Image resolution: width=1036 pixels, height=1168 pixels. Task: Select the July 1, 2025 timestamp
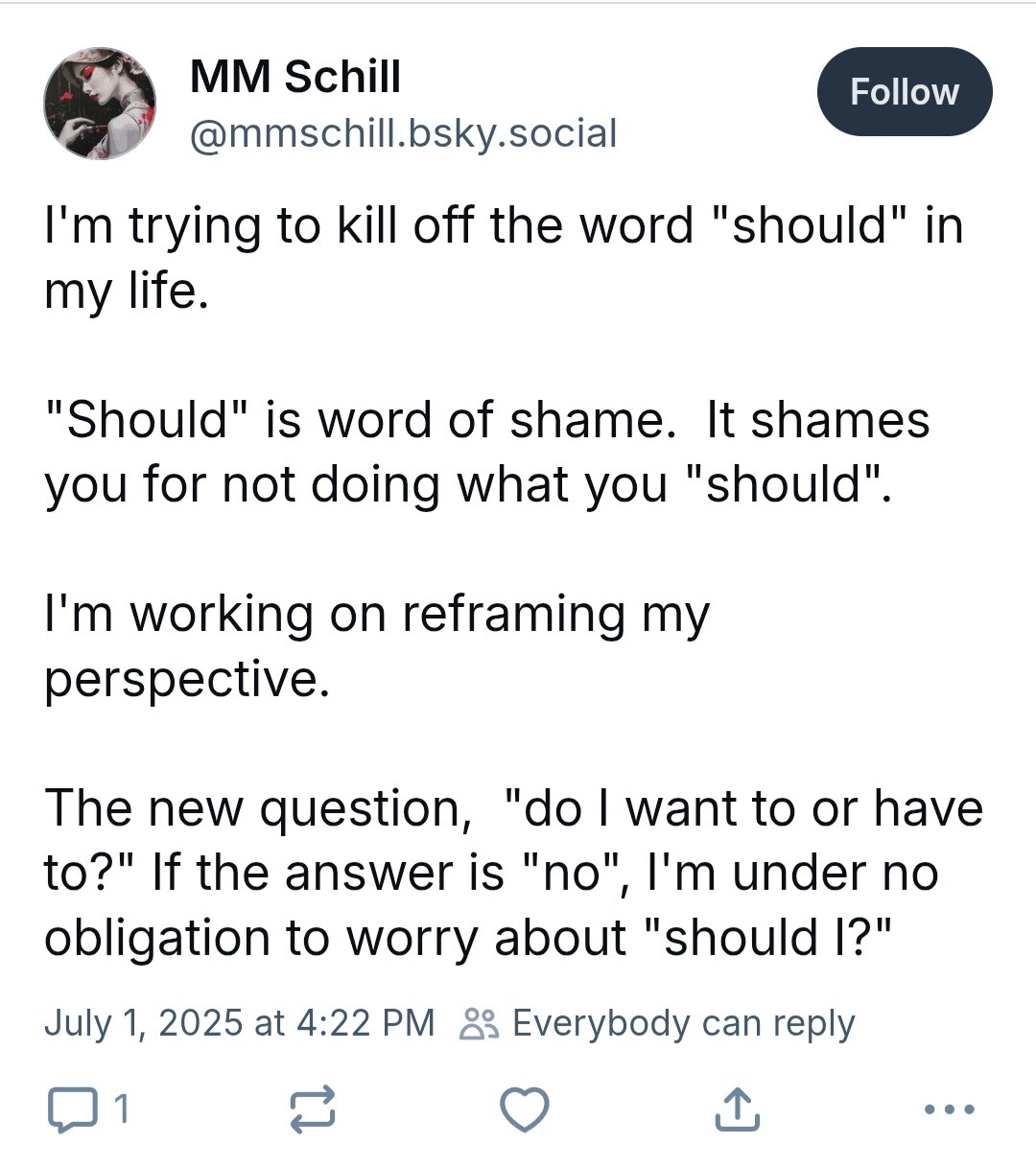[239, 1023]
